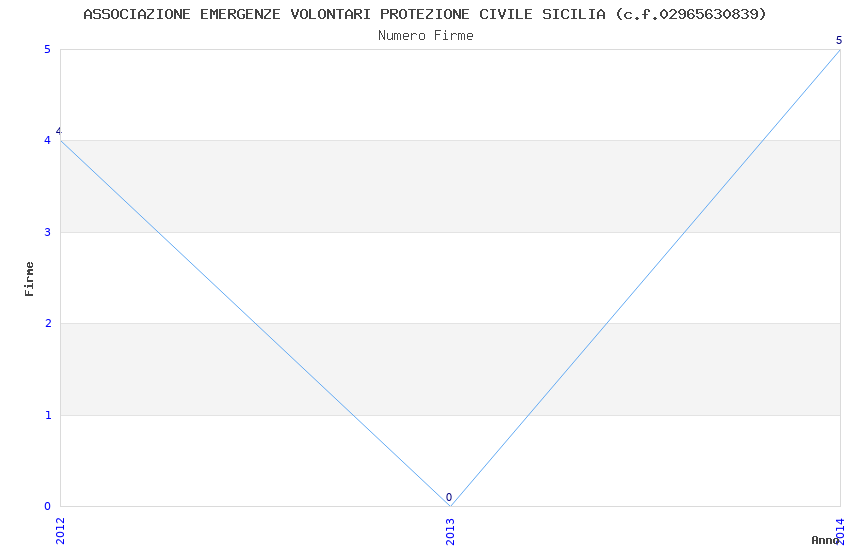This screenshot has height=550, width=850.
Task: Click the data point value 5 at 2014
Action: pyautogui.click(x=839, y=40)
